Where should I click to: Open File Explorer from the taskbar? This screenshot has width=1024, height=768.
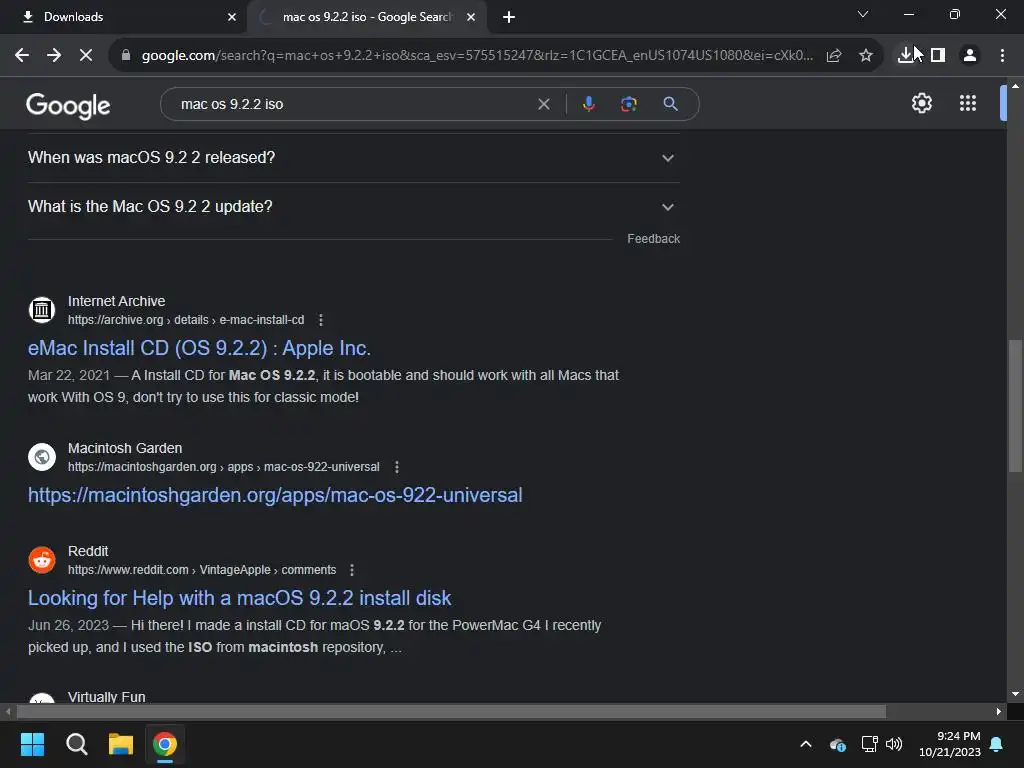(x=121, y=744)
